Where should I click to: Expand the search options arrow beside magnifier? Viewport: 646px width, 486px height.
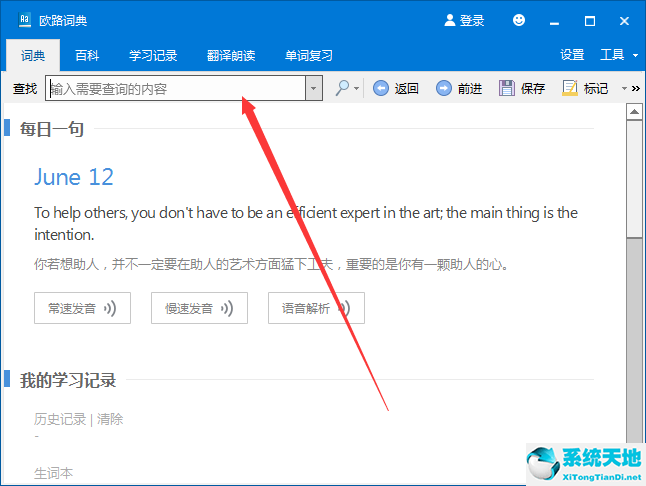tap(356, 88)
